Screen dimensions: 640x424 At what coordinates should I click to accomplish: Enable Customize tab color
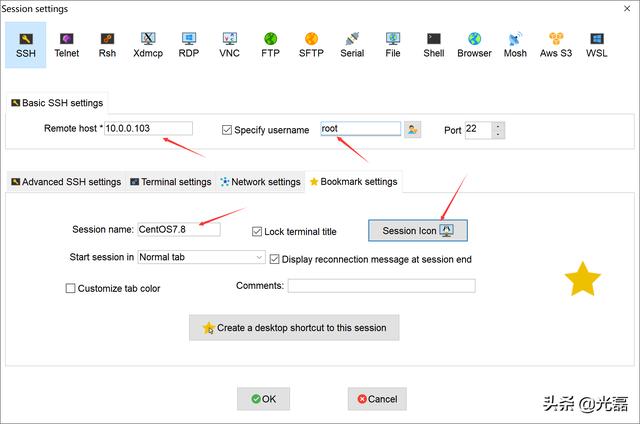pos(70,289)
